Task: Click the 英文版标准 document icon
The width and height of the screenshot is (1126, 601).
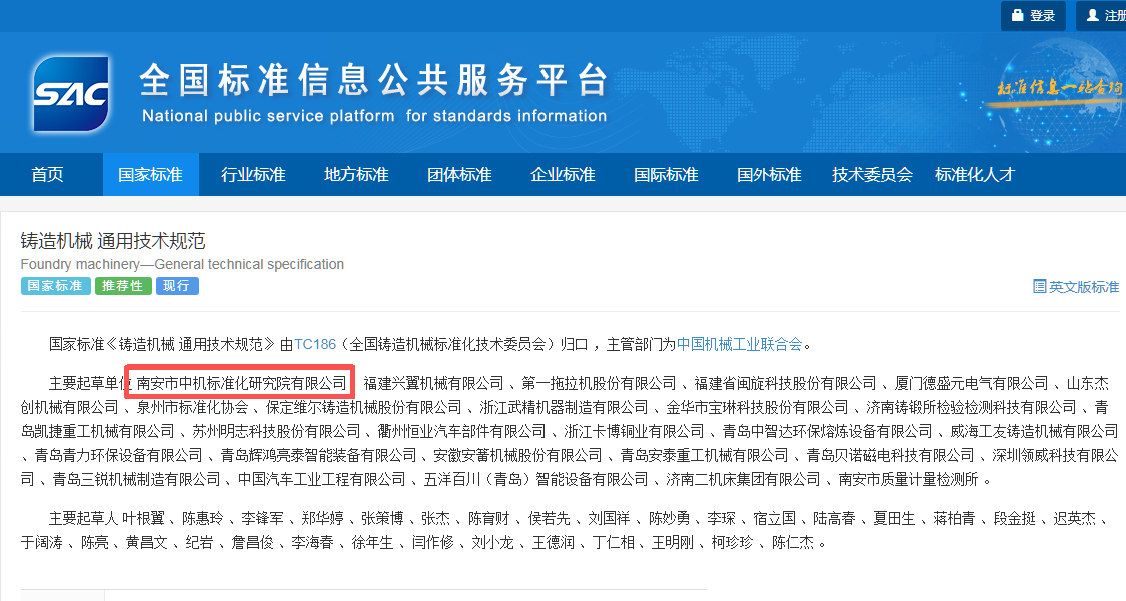Action: (x=1039, y=287)
